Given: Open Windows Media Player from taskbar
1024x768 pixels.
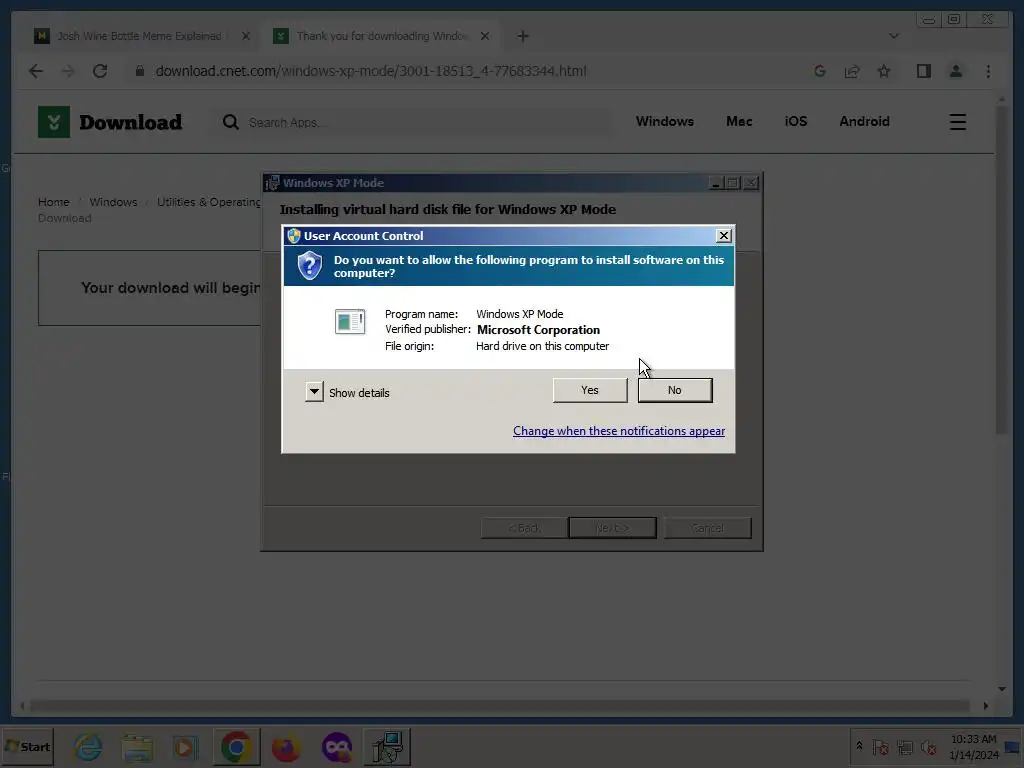Looking at the screenshot, I should pyautogui.click(x=185, y=746).
